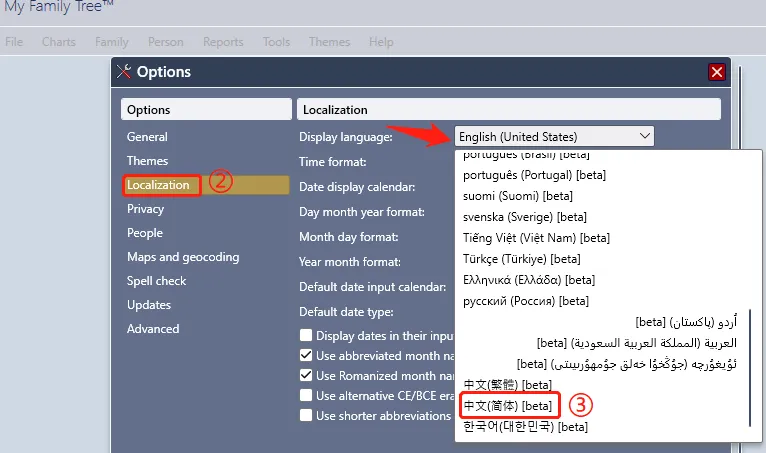Screen dimensions: 766x453
Task: Open the File menu
Action: 14,42
